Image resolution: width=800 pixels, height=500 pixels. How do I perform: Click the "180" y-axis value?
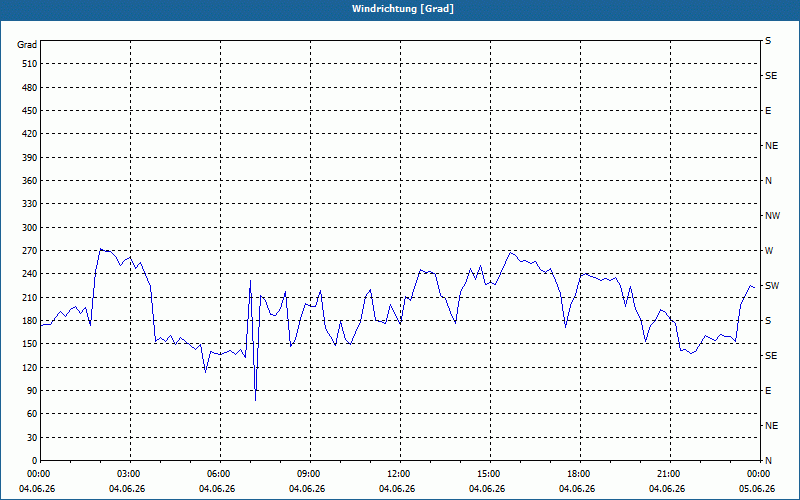pos(30,320)
